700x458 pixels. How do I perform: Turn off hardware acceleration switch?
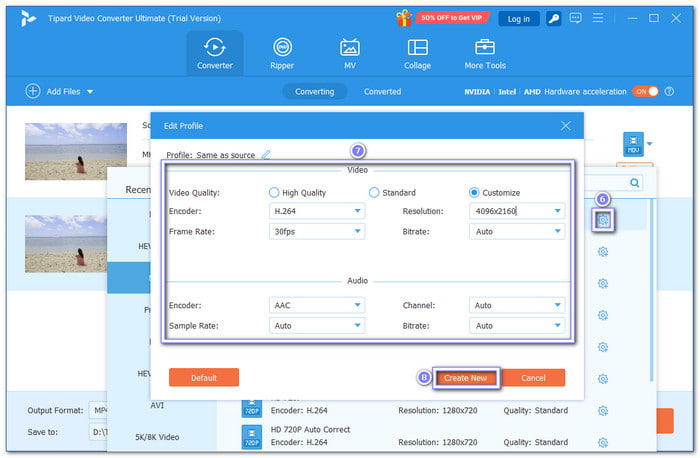coord(645,91)
